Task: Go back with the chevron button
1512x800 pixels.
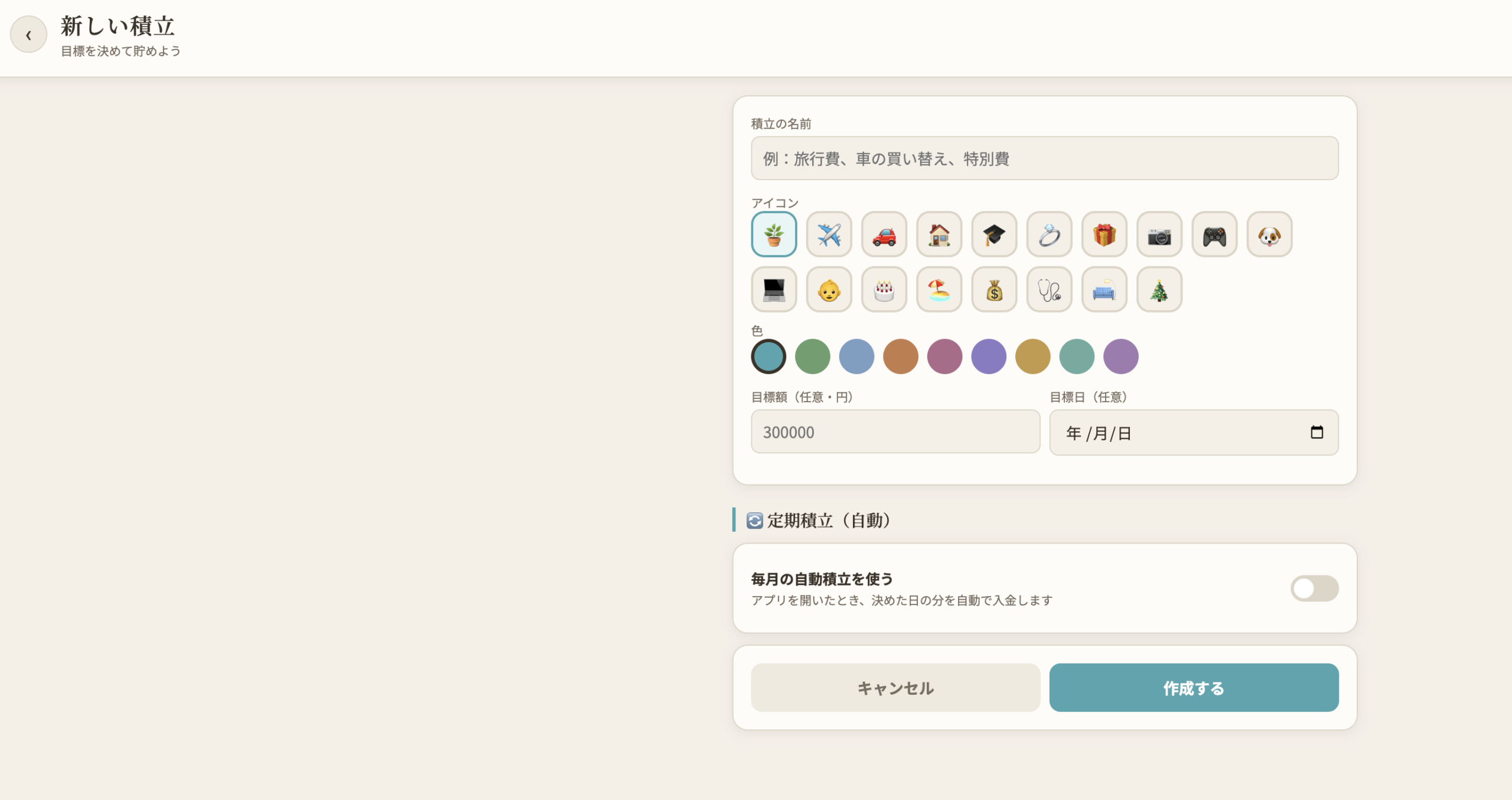Action: coord(28,35)
